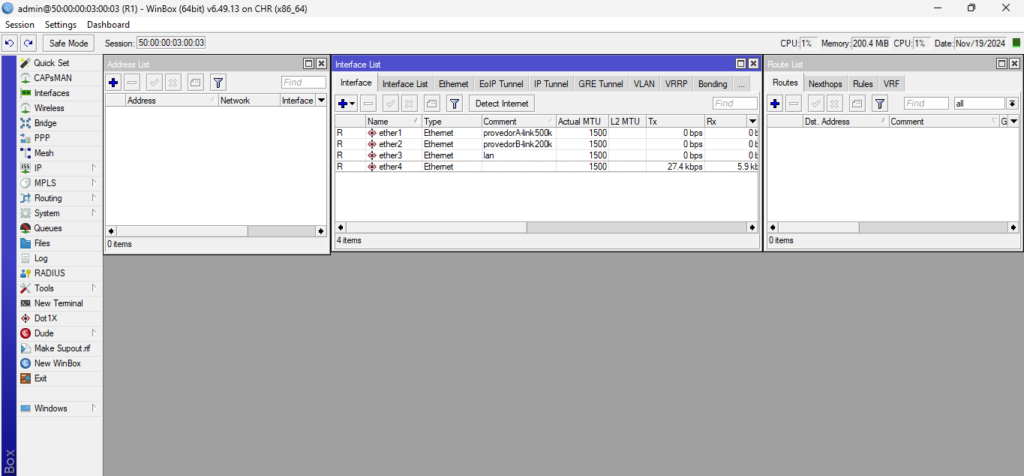
Task: Open column dropdown arrow in Address List header
Action: [x=321, y=101]
